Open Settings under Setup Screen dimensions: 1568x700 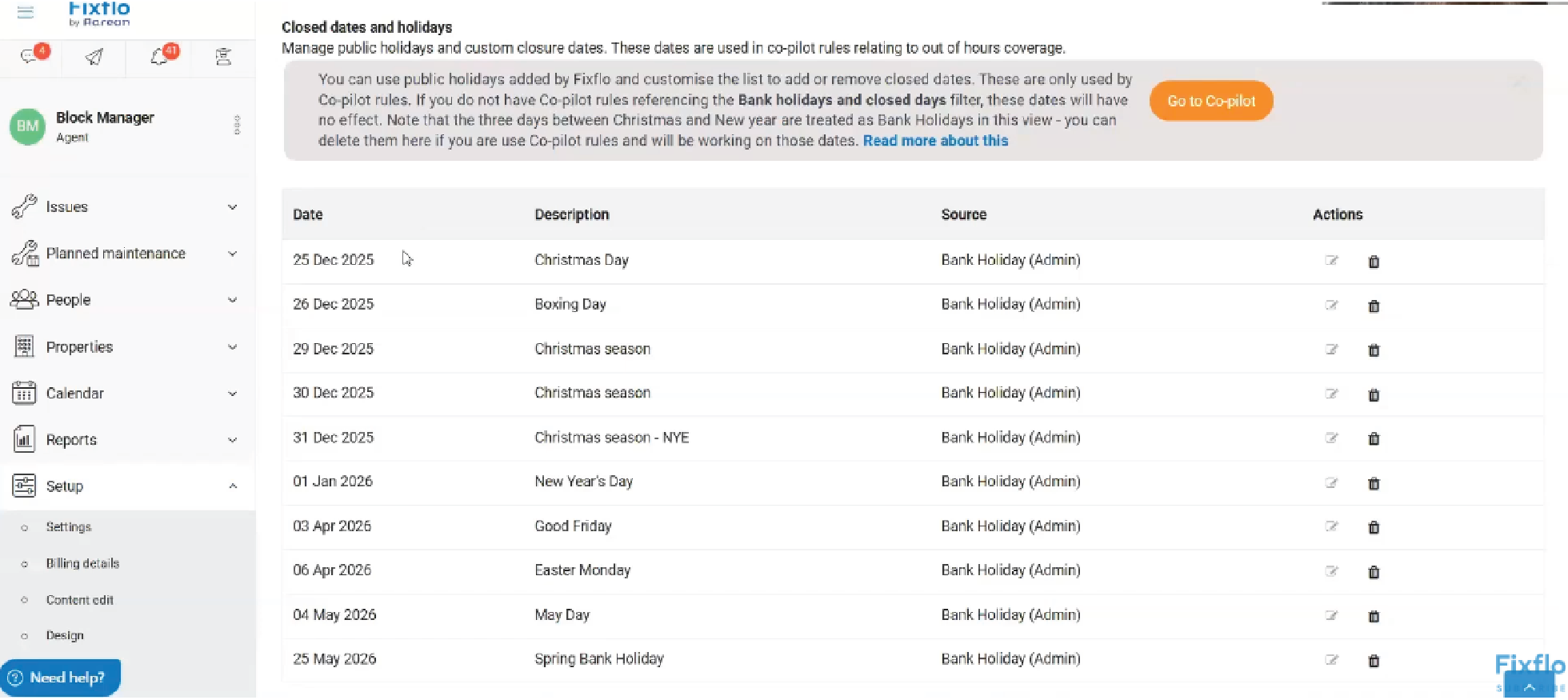click(x=69, y=527)
